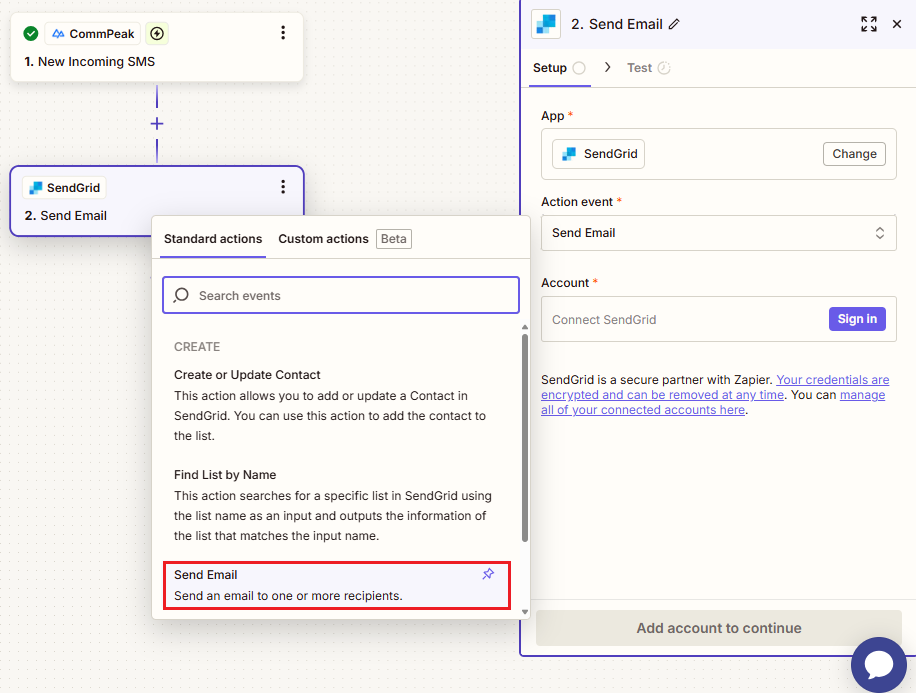This screenshot has width=916, height=693.
Task: Click the events list scrollbar thumb
Action: (x=525, y=437)
